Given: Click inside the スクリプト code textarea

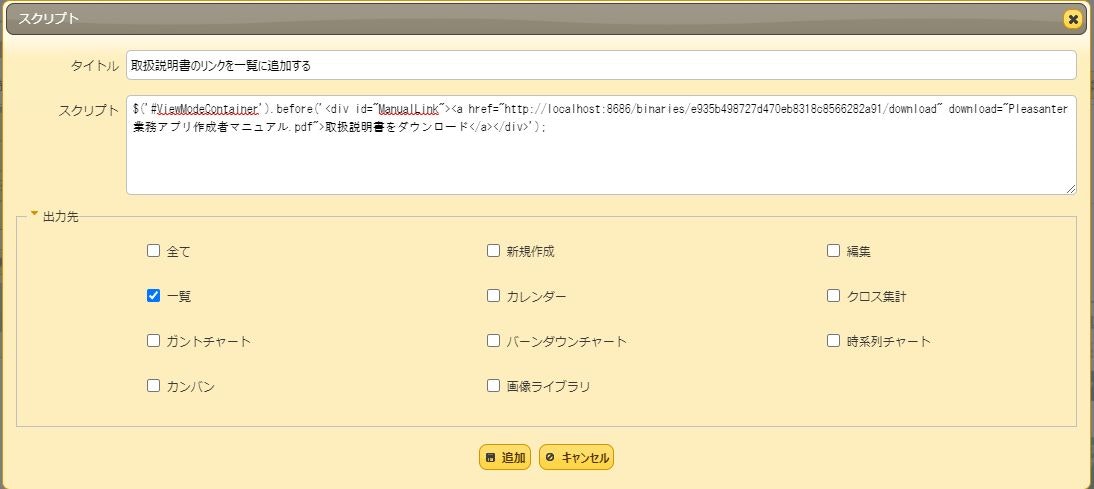Looking at the screenshot, I should point(601,145).
